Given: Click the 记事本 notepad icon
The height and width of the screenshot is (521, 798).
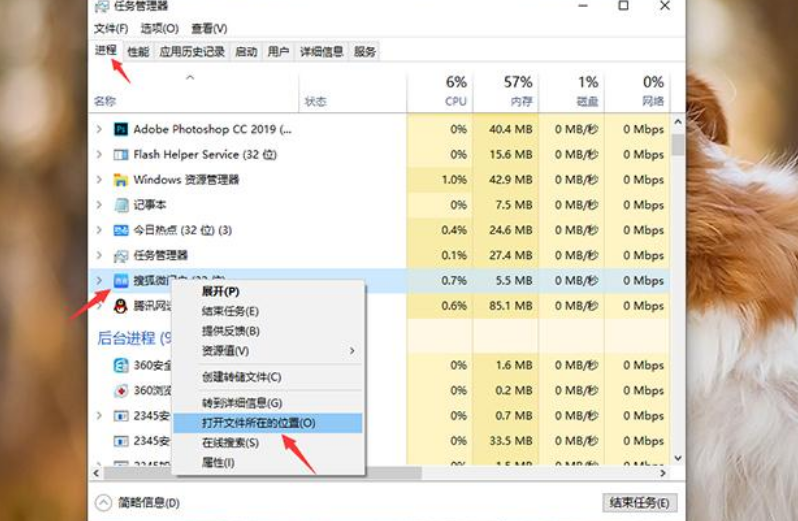Looking at the screenshot, I should click(x=121, y=205).
